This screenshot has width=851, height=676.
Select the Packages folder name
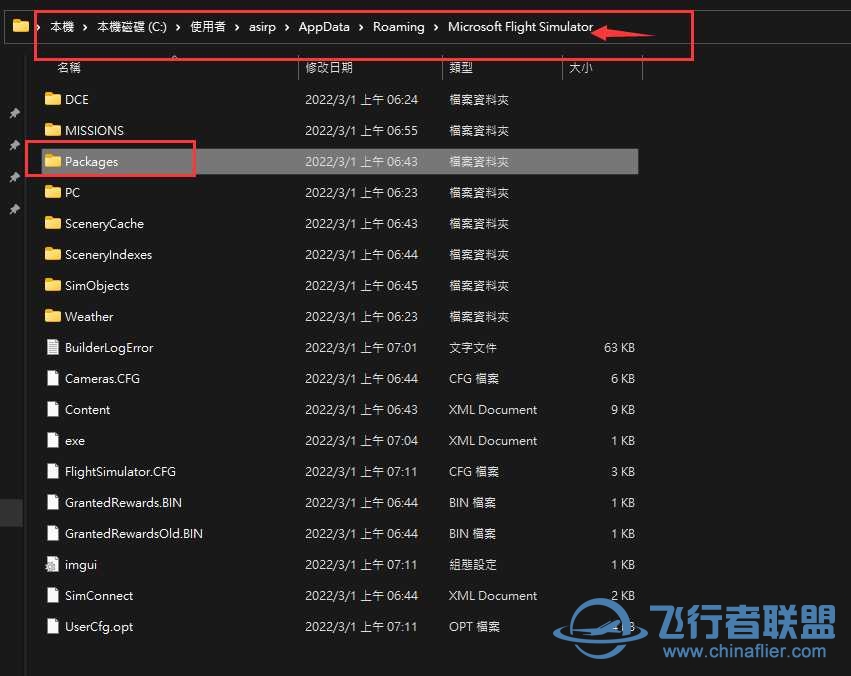pos(91,162)
